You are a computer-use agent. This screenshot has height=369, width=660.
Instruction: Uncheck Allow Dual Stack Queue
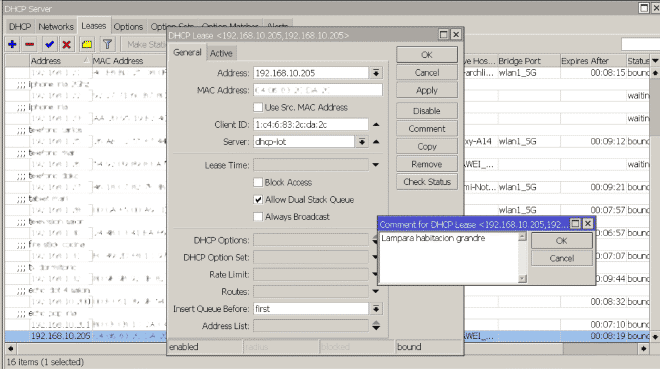258,199
